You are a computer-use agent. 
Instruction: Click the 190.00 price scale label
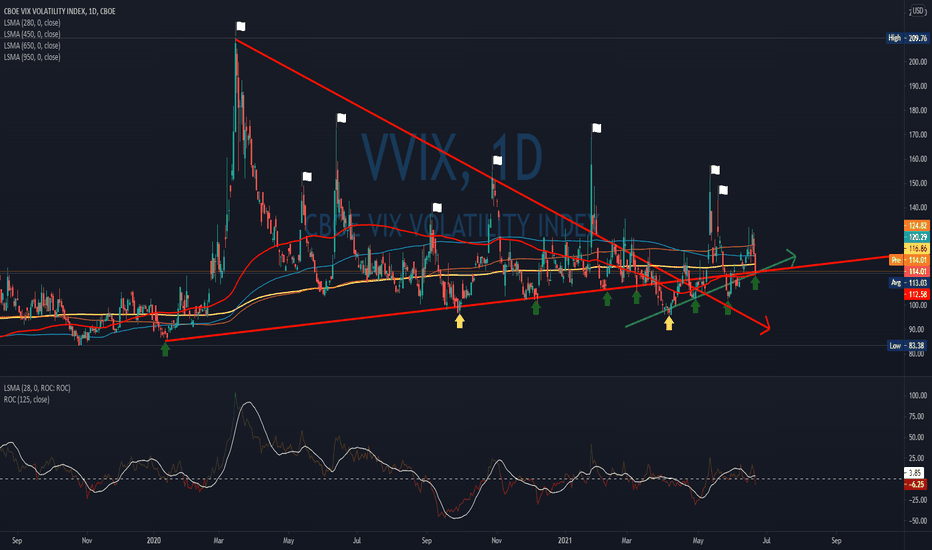point(918,86)
